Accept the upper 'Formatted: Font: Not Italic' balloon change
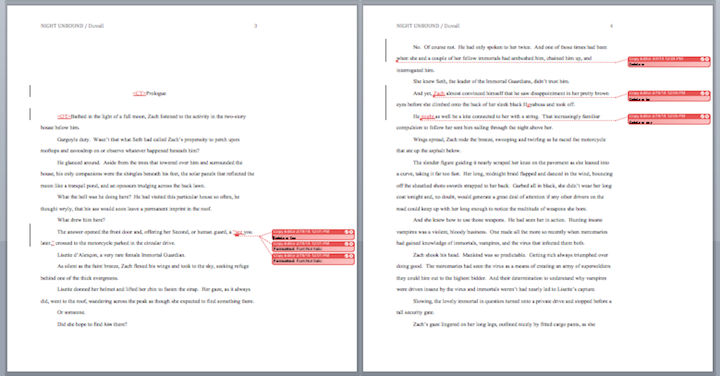The image size is (720, 376). click(x=347, y=244)
